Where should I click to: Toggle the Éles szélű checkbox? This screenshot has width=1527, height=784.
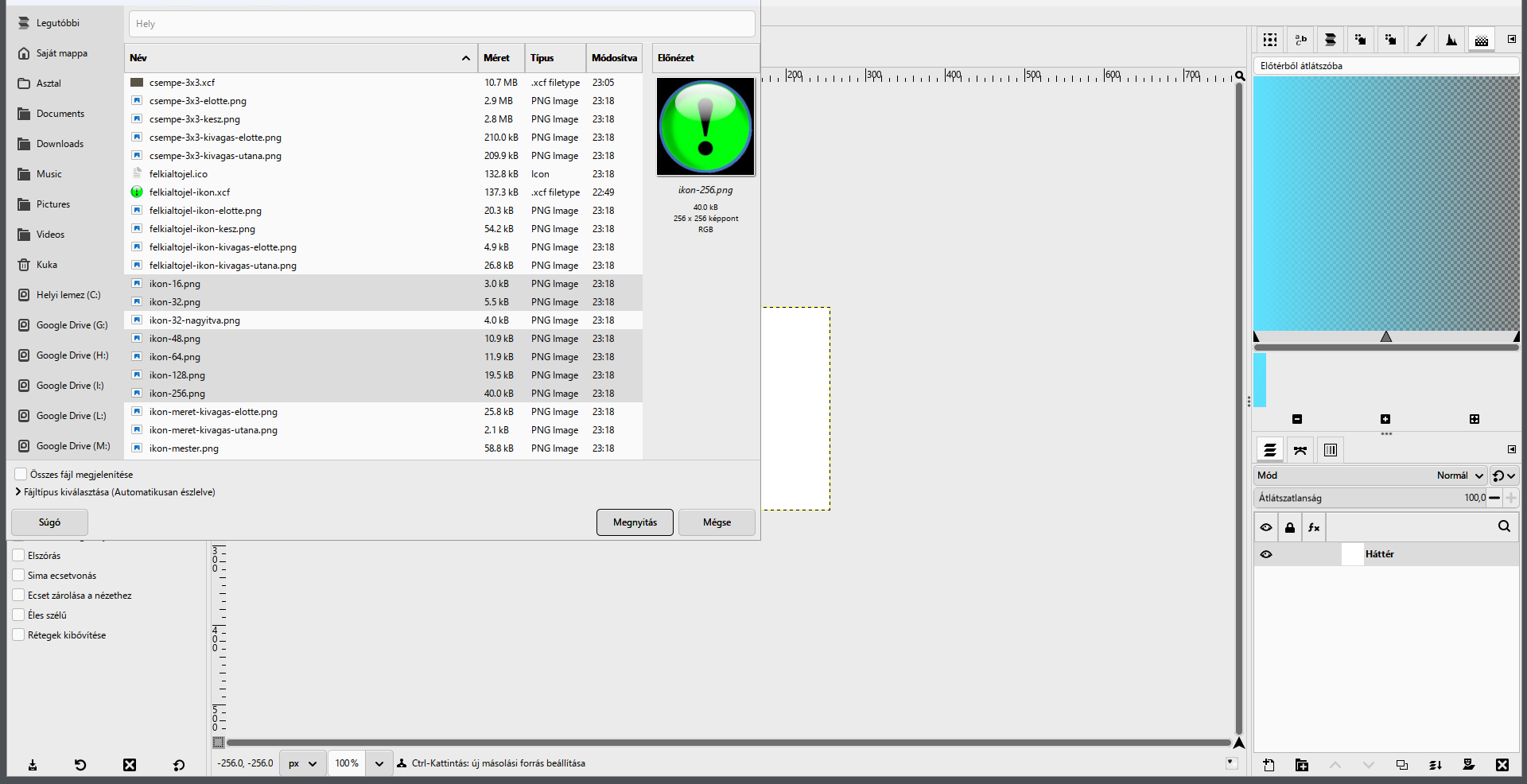(18, 615)
